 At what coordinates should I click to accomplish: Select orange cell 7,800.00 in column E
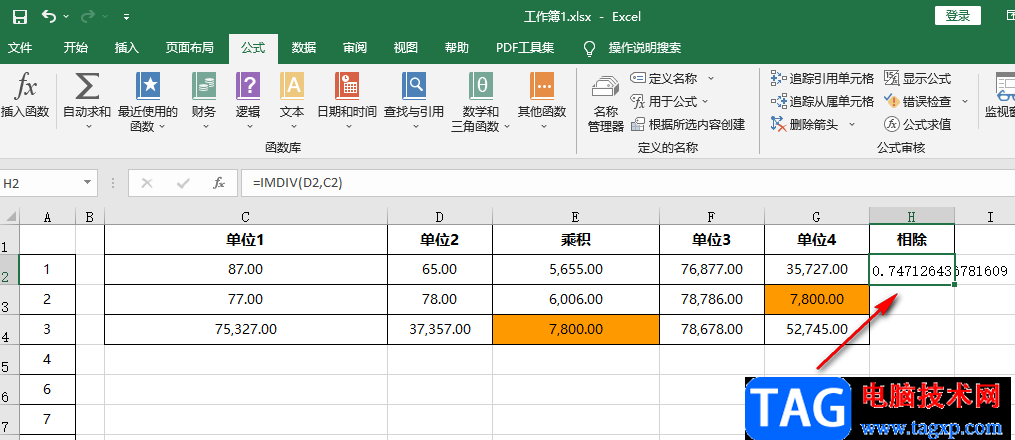click(575, 329)
